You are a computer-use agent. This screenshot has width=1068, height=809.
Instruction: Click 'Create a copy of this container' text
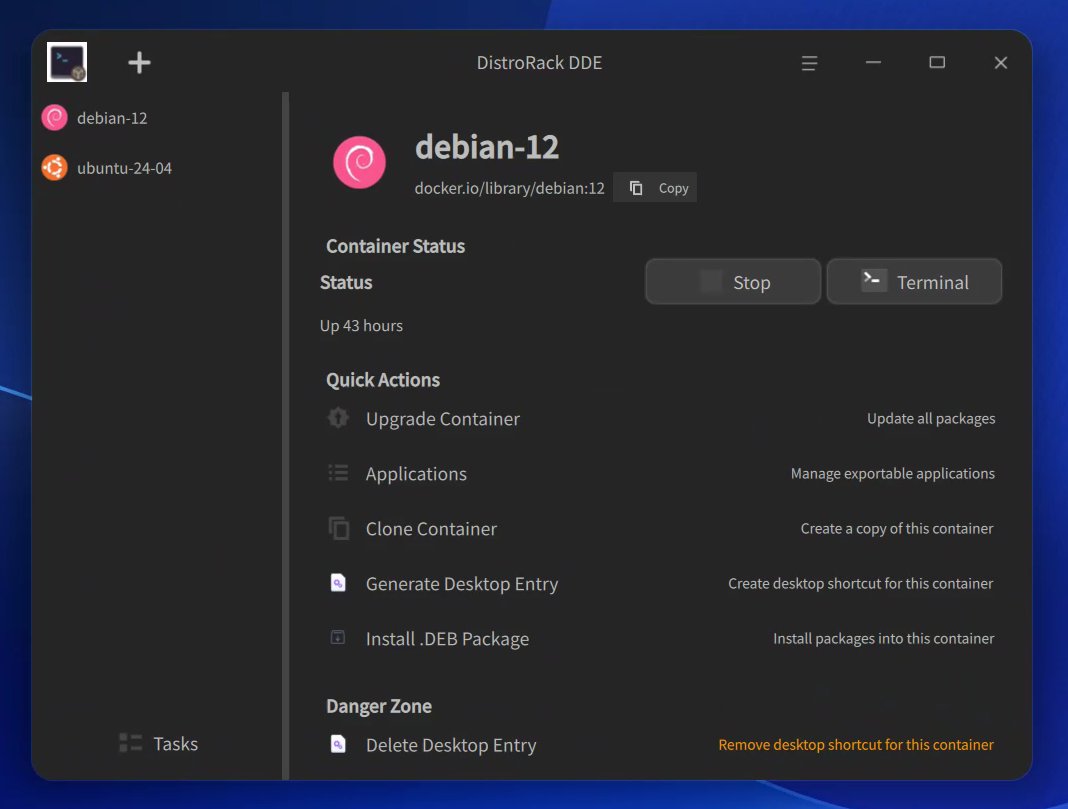(x=896, y=528)
